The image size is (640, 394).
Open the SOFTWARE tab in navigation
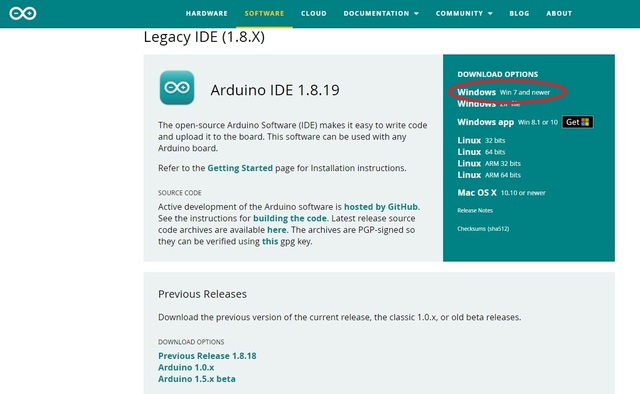pos(264,13)
